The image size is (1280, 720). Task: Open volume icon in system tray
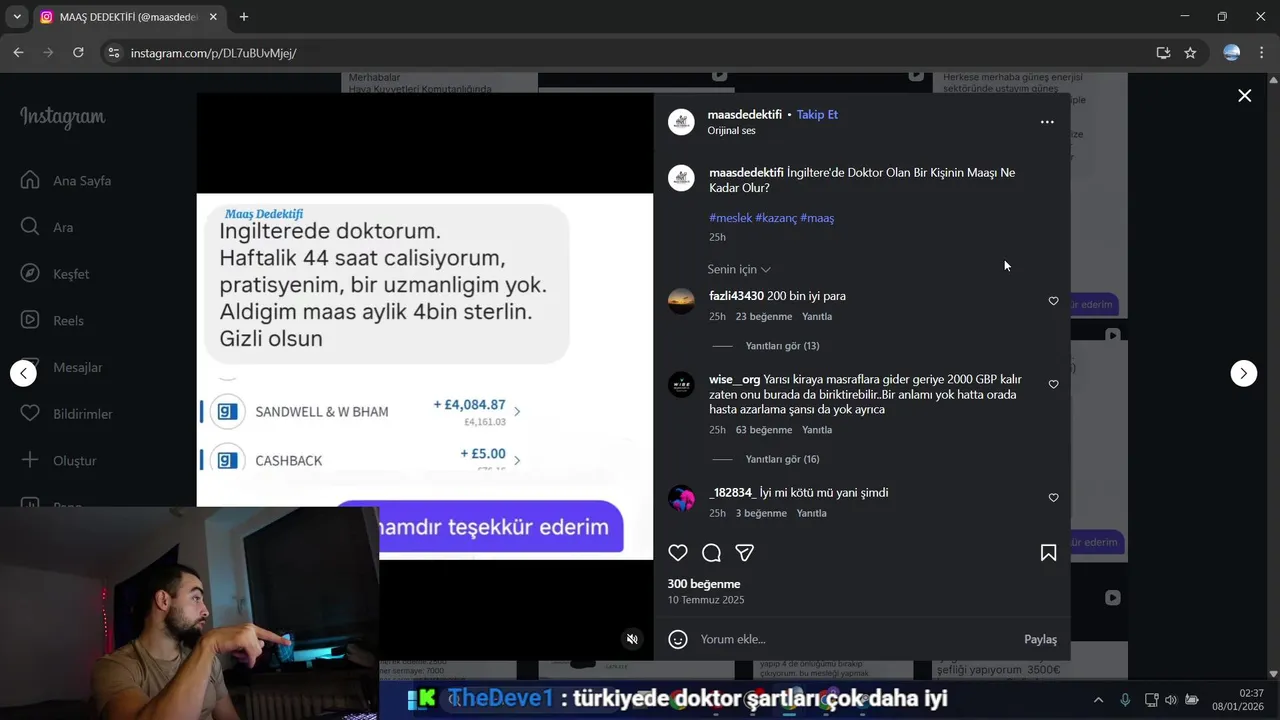point(1171,700)
